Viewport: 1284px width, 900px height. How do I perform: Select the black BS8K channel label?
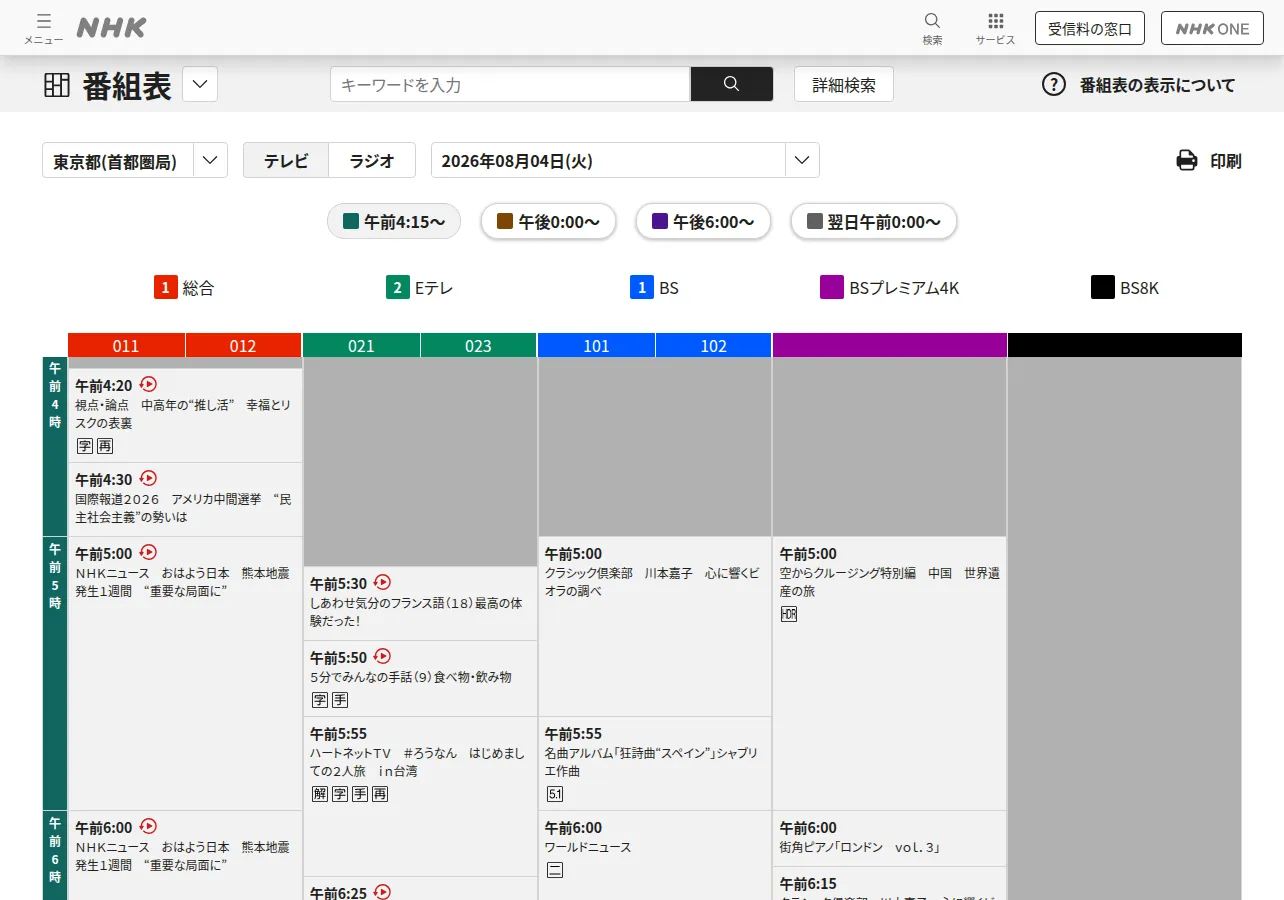click(x=1125, y=288)
